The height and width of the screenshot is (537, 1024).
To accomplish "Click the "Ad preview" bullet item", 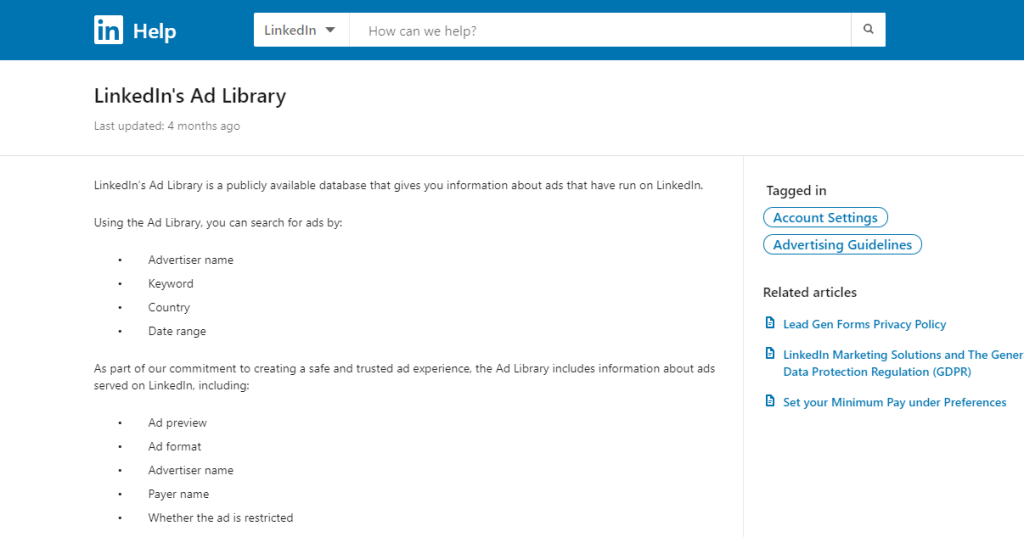I will point(178,423).
